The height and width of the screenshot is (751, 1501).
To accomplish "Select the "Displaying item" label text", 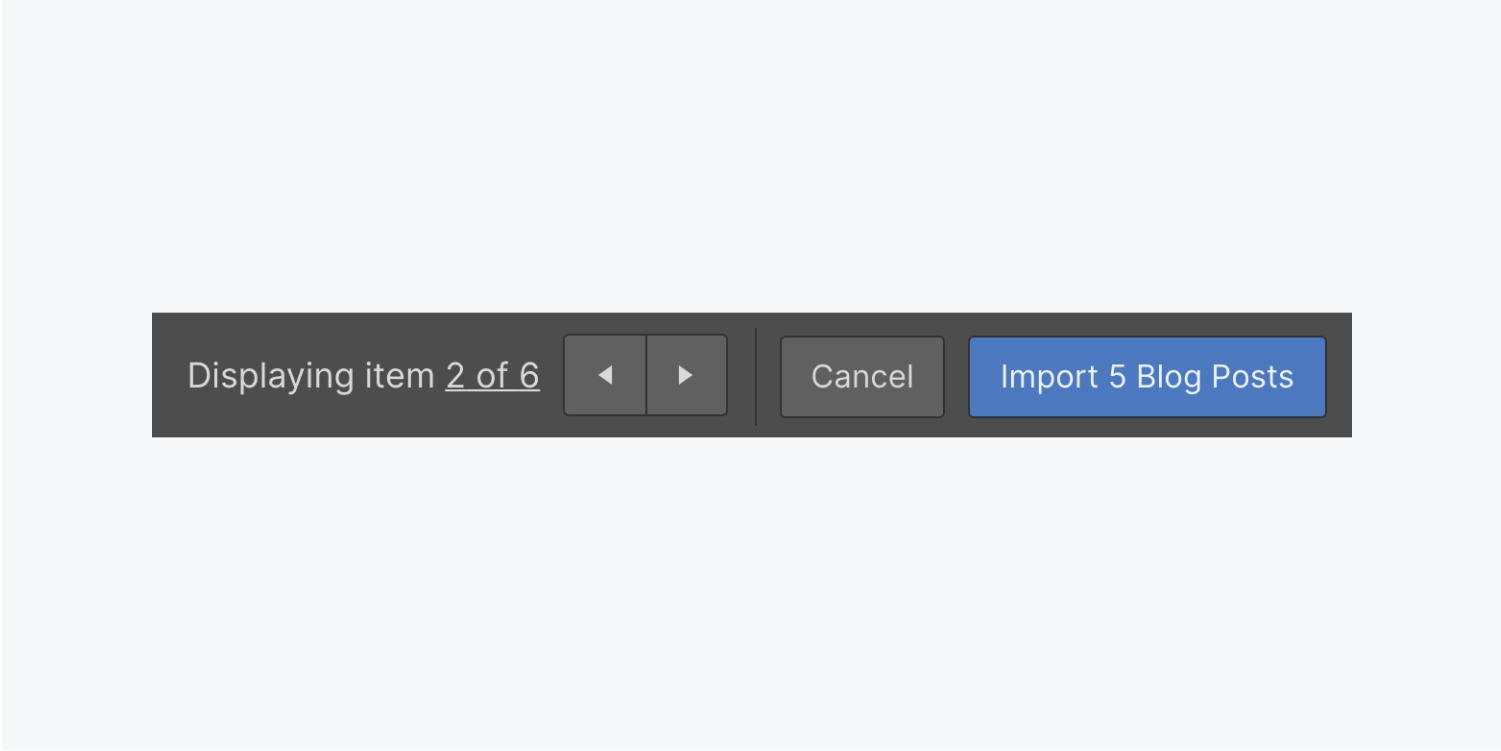I will [311, 376].
